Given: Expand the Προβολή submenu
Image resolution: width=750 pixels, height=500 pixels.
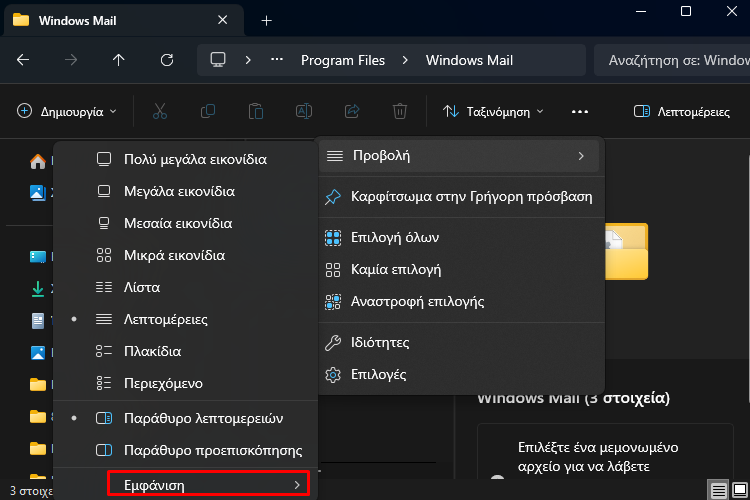Looking at the screenshot, I should (x=459, y=156).
